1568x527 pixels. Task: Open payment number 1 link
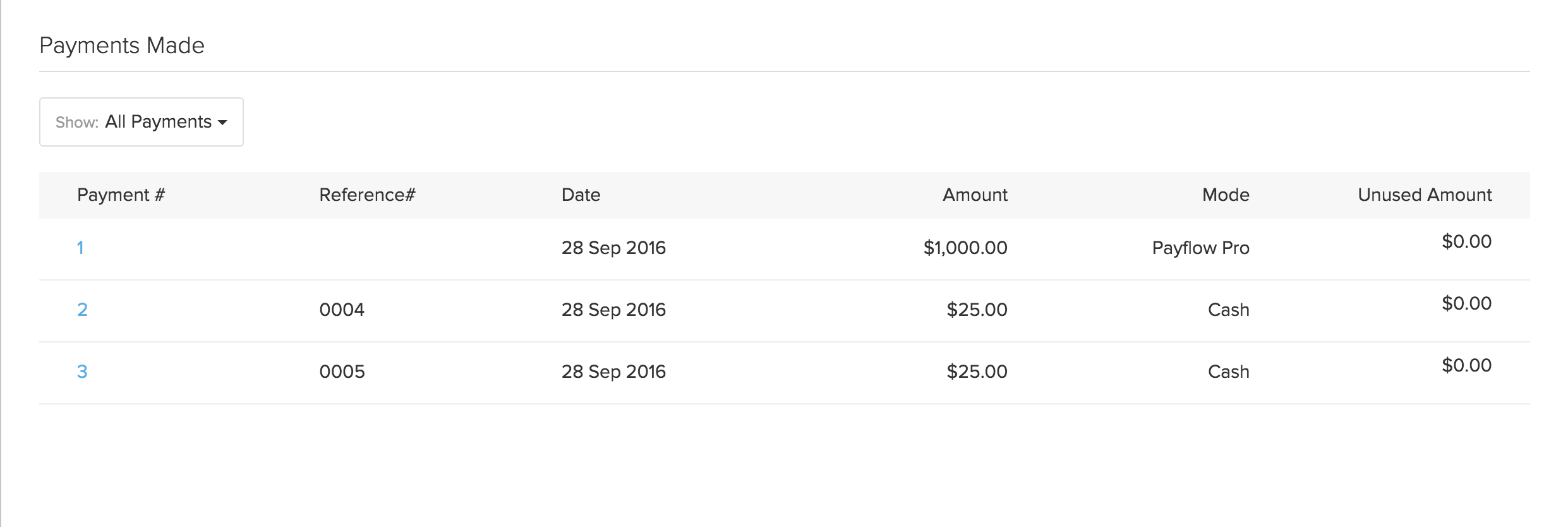pyautogui.click(x=80, y=248)
